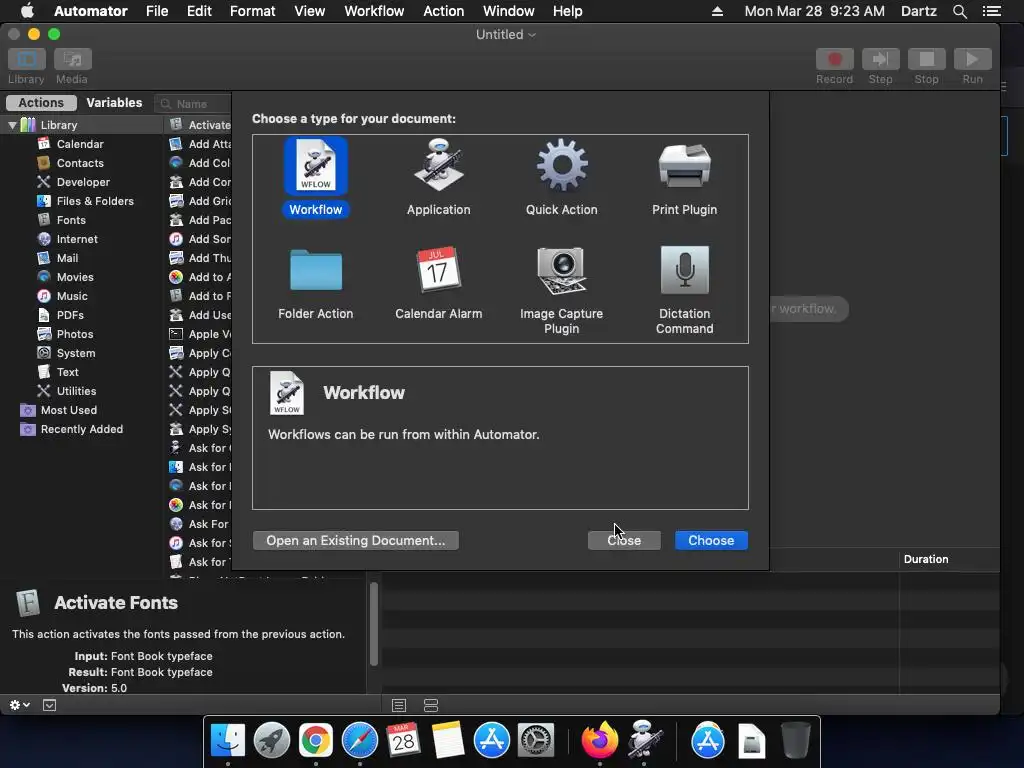This screenshot has height=768, width=1024.
Task: Show the variables list view icon
Action: (431, 705)
